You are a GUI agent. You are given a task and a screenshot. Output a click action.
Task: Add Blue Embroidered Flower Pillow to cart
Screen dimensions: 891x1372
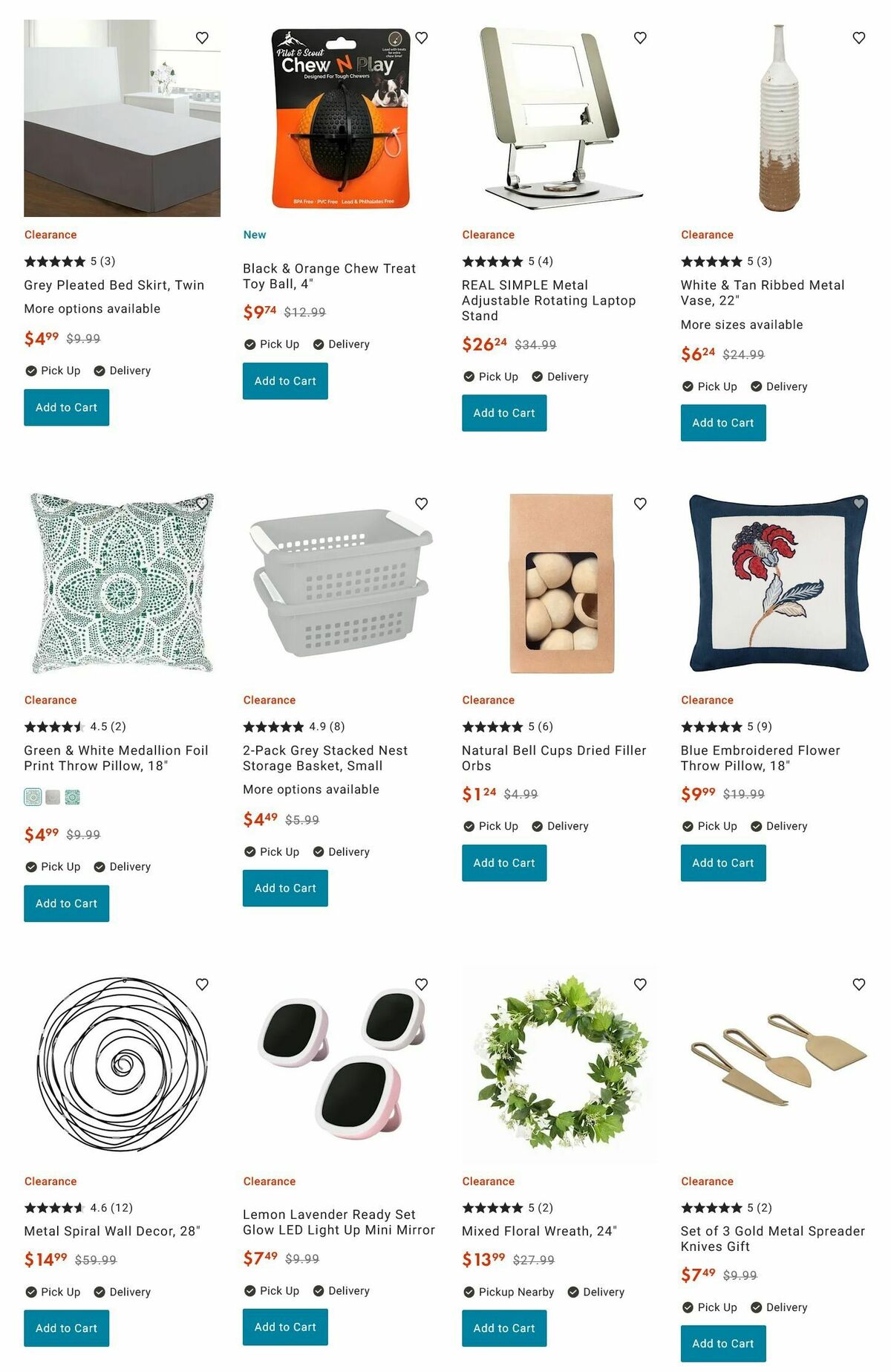click(723, 863)
